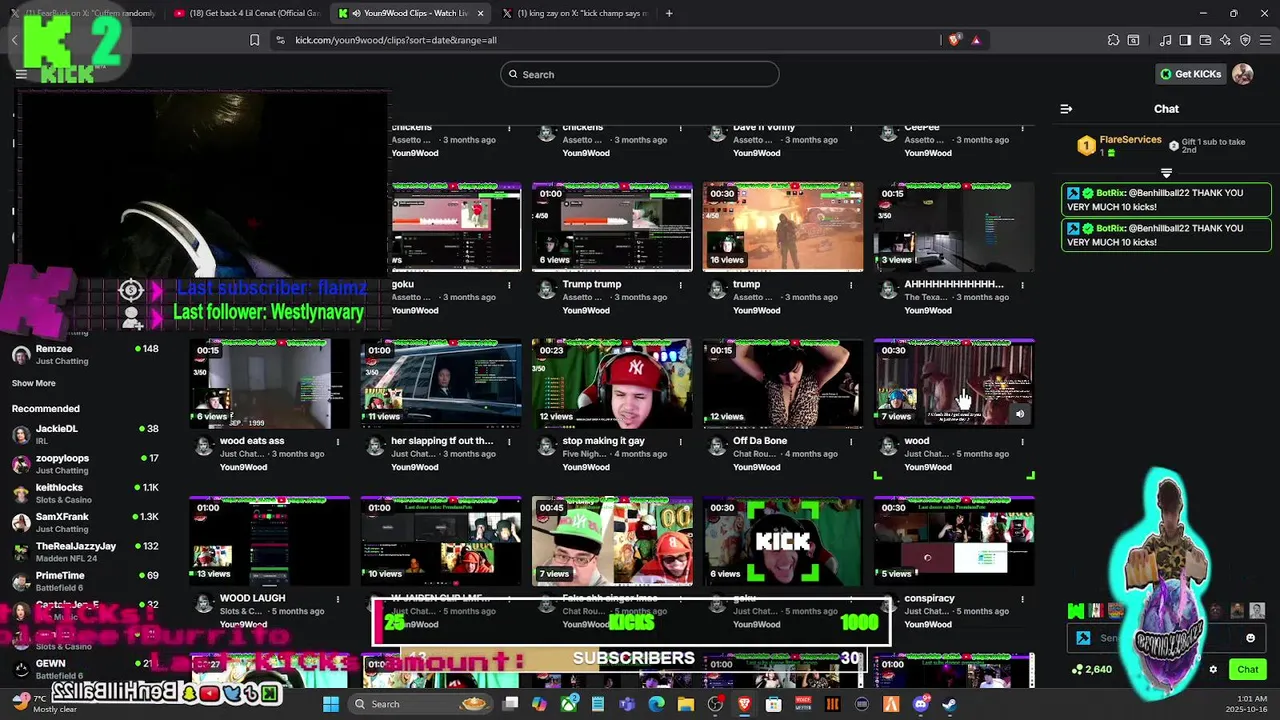Image resolution: width=1280 pixels, height=720 pixels.
Task: Click the green Chat send button
Action: [1248, 669]
